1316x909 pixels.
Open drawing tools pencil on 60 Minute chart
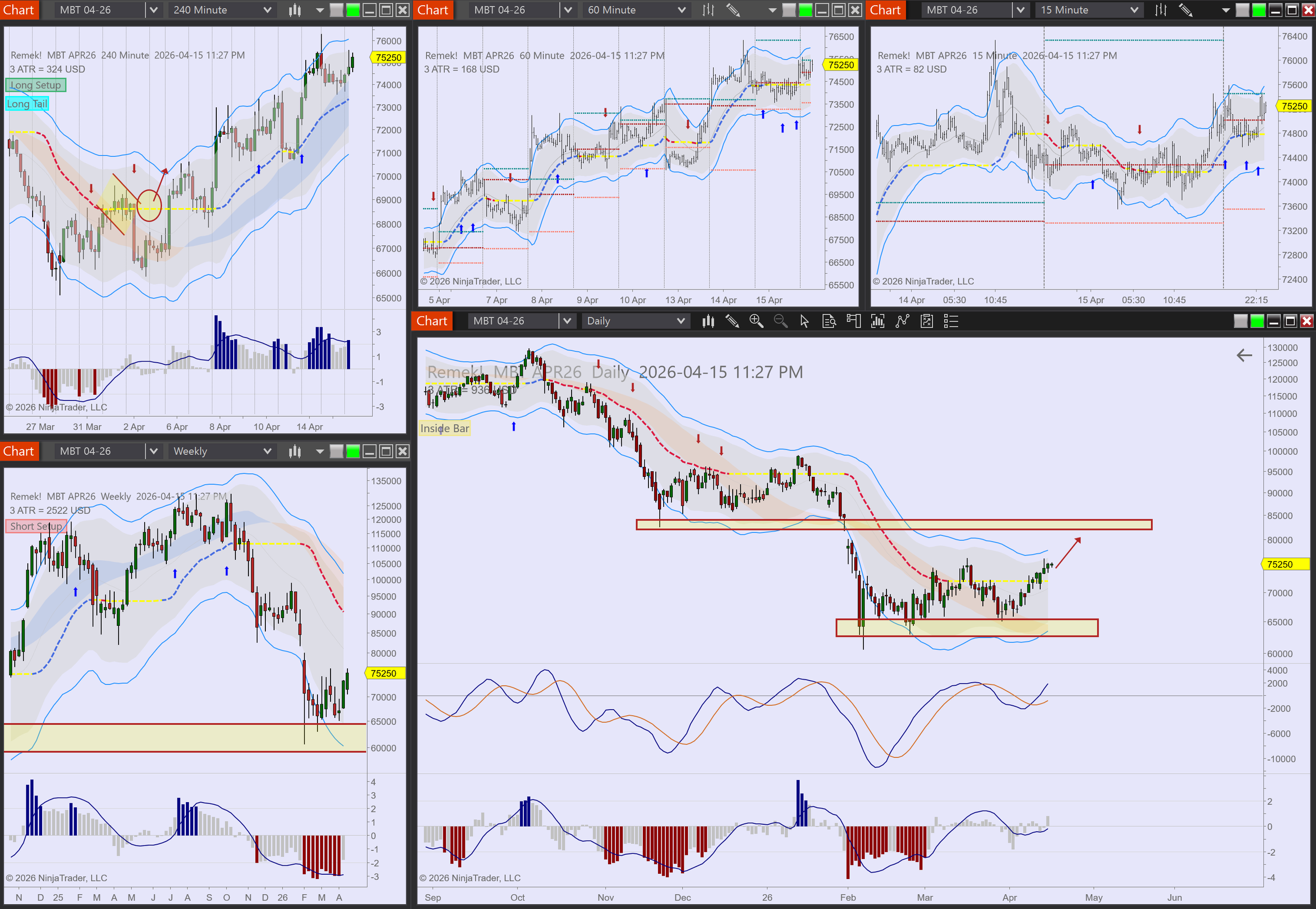(733, 9)
